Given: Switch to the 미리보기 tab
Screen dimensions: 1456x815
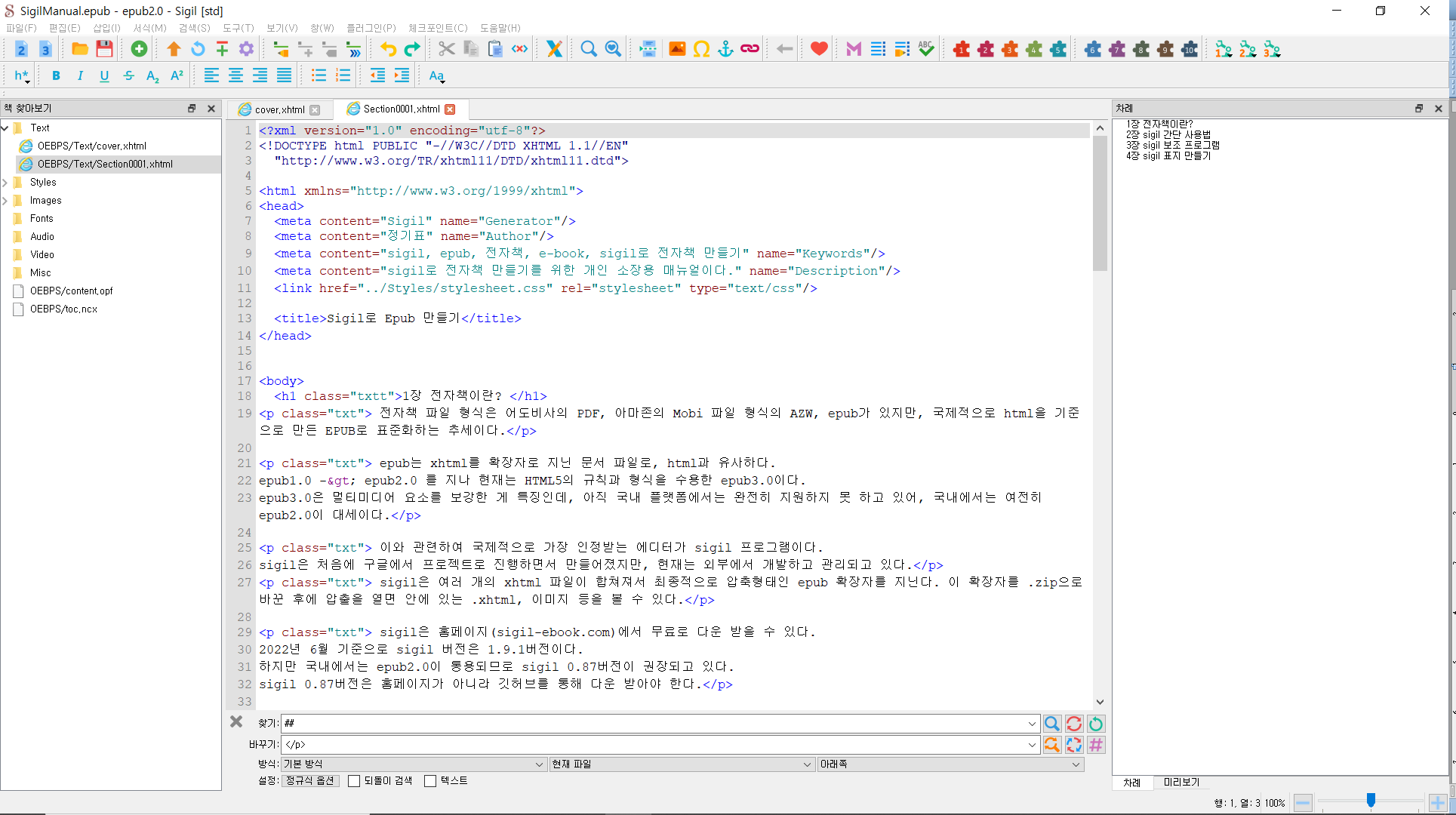Looking at the screenshot, I should click(1181, 783).
